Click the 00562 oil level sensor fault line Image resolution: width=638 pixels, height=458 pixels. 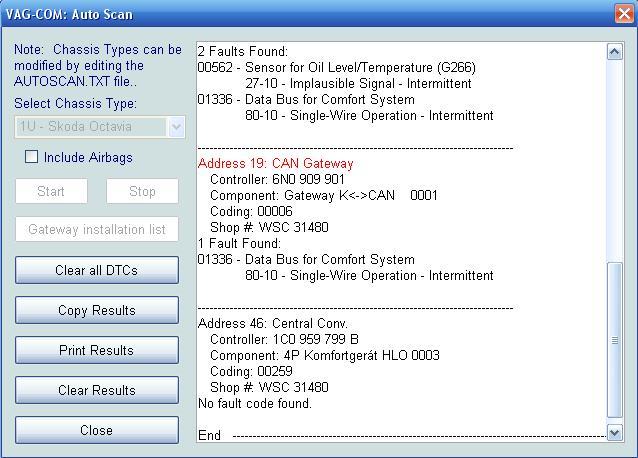pyautogui.click(x=336, y=68)
